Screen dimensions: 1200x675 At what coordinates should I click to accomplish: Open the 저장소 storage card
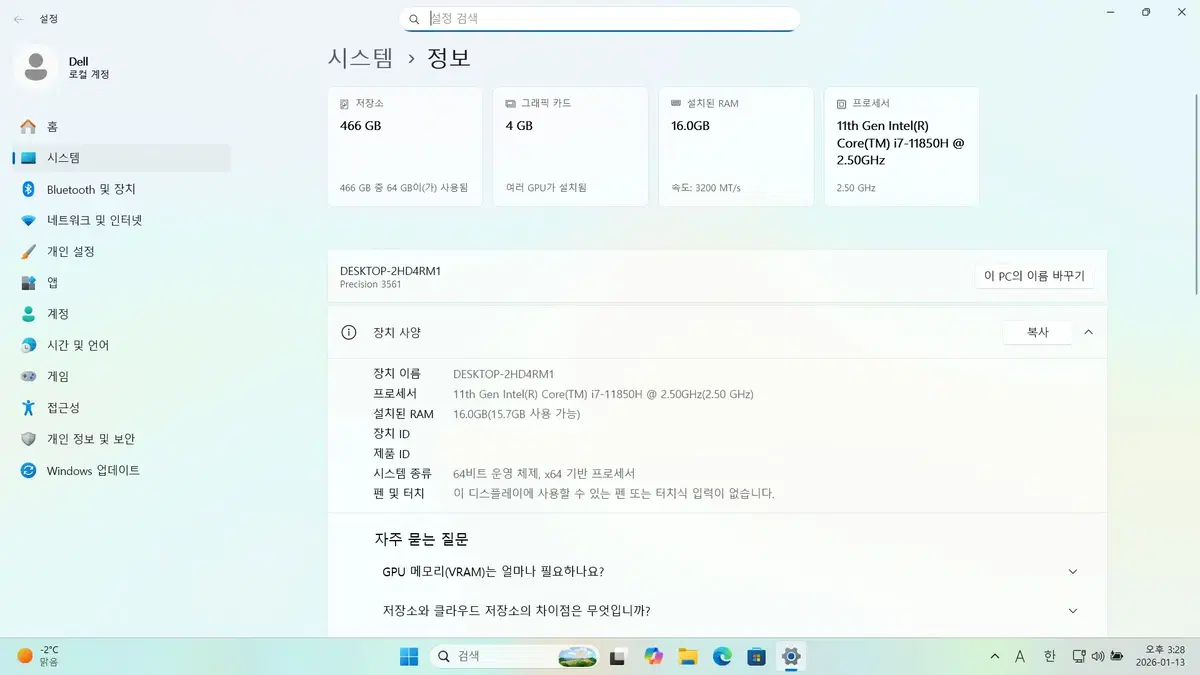(x=404, y=146)
